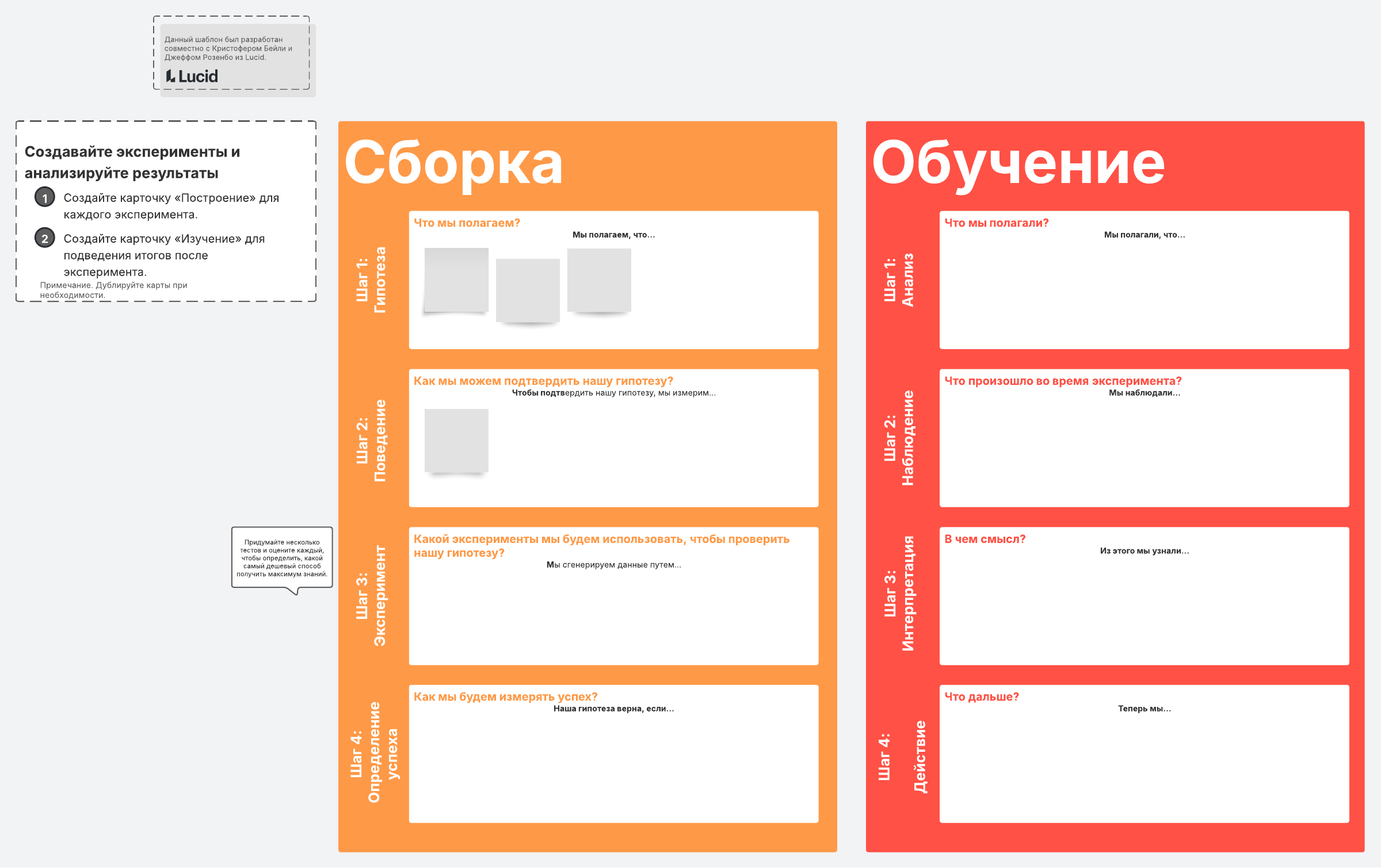Viewport: 1381px width, 868px height.
Task: Click 'Как мы можем подтвердить нашу гипотезу?' heading
Action: point(543,381)
